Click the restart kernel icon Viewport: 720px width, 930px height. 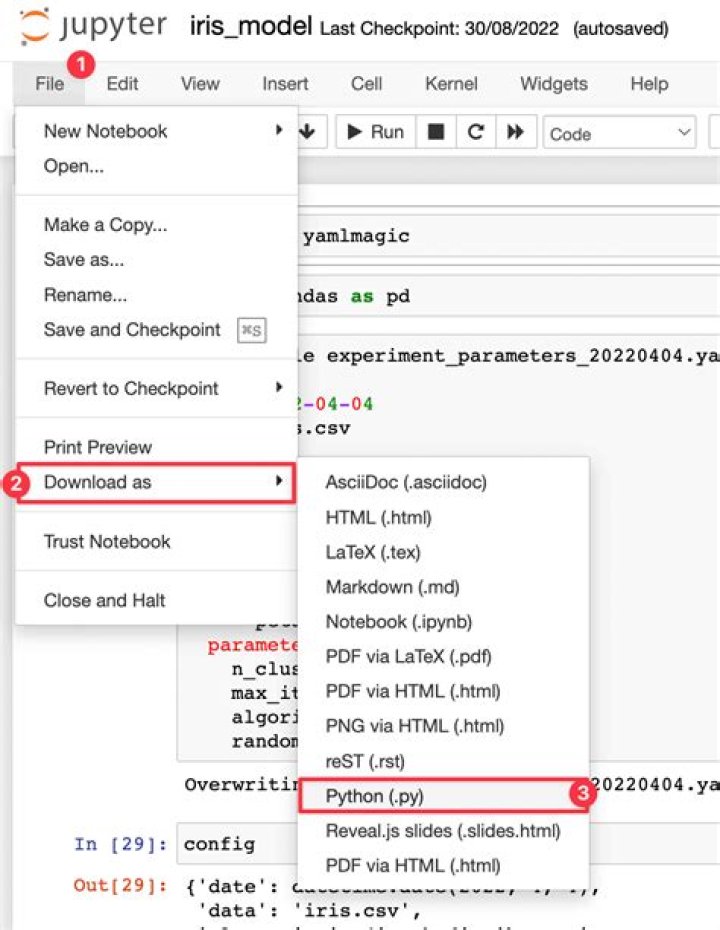tap(476, 132)
